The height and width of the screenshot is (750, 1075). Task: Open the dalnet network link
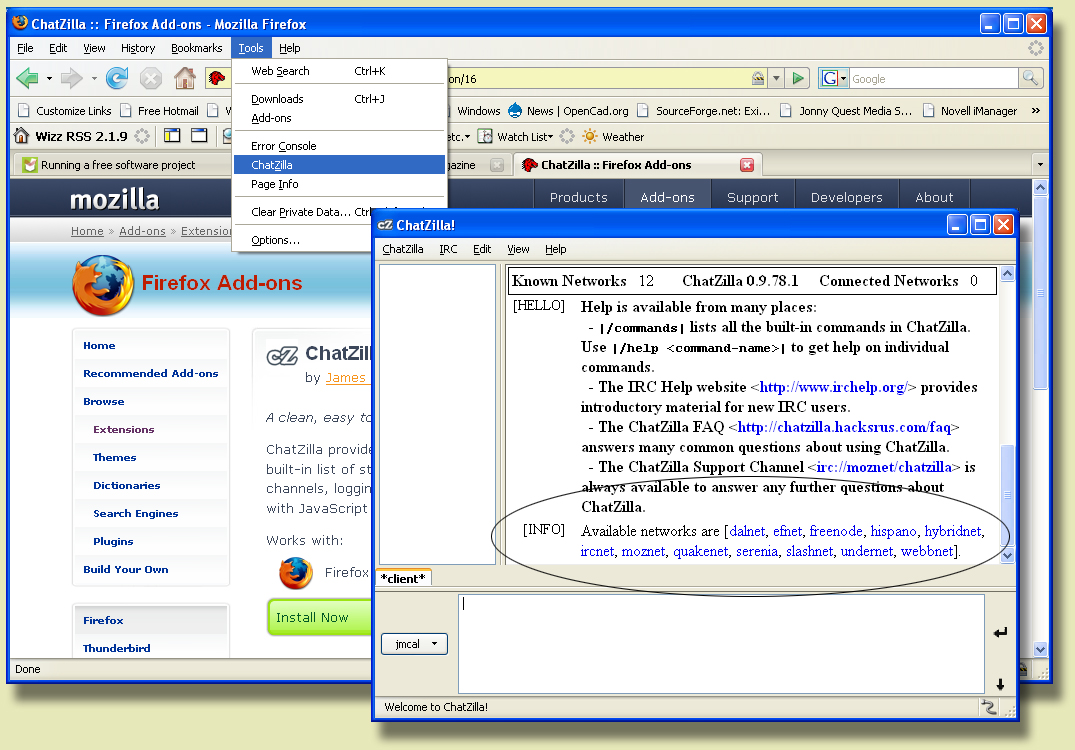747,531
